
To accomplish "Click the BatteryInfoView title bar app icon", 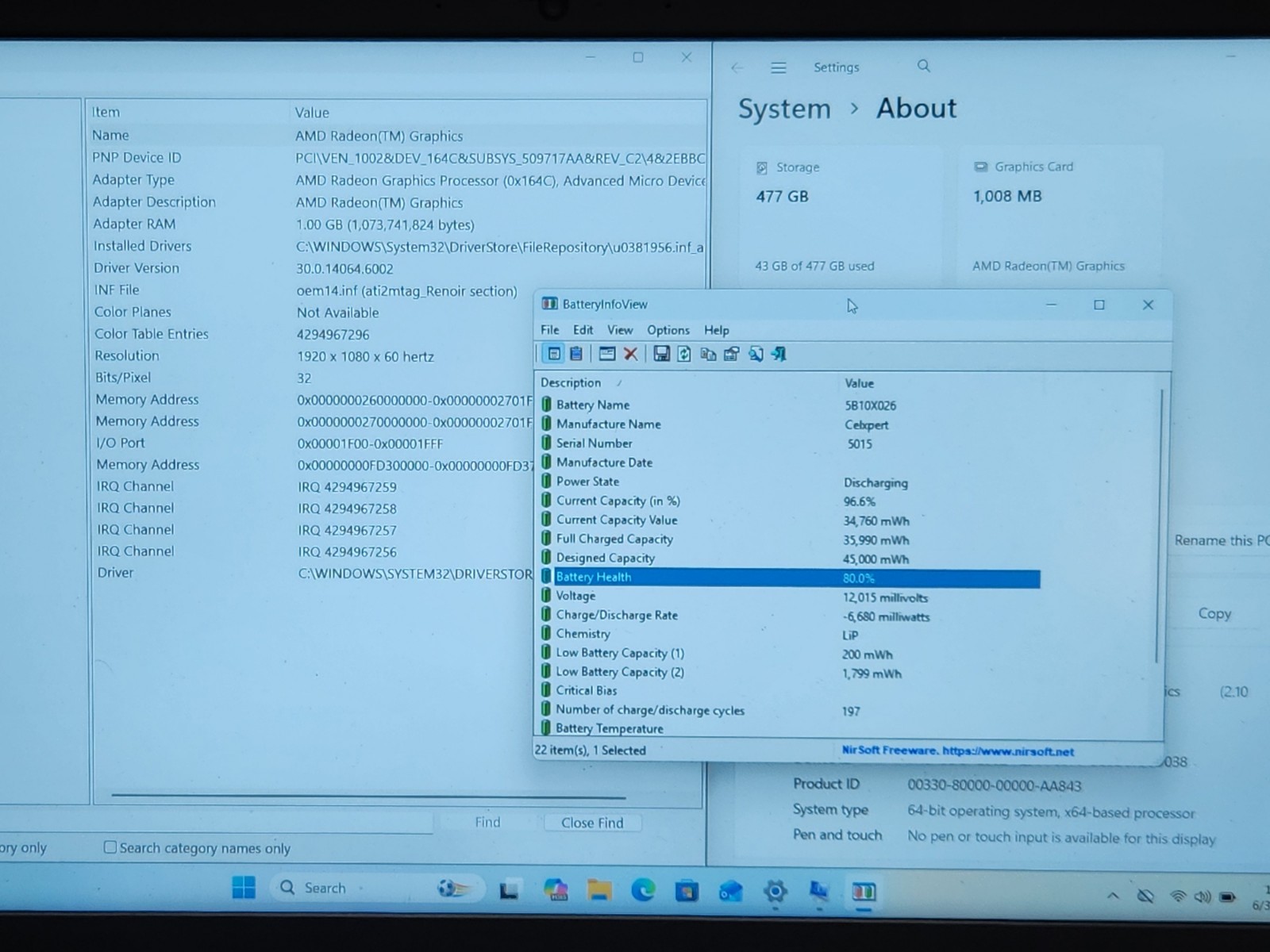I will (549, 304).
